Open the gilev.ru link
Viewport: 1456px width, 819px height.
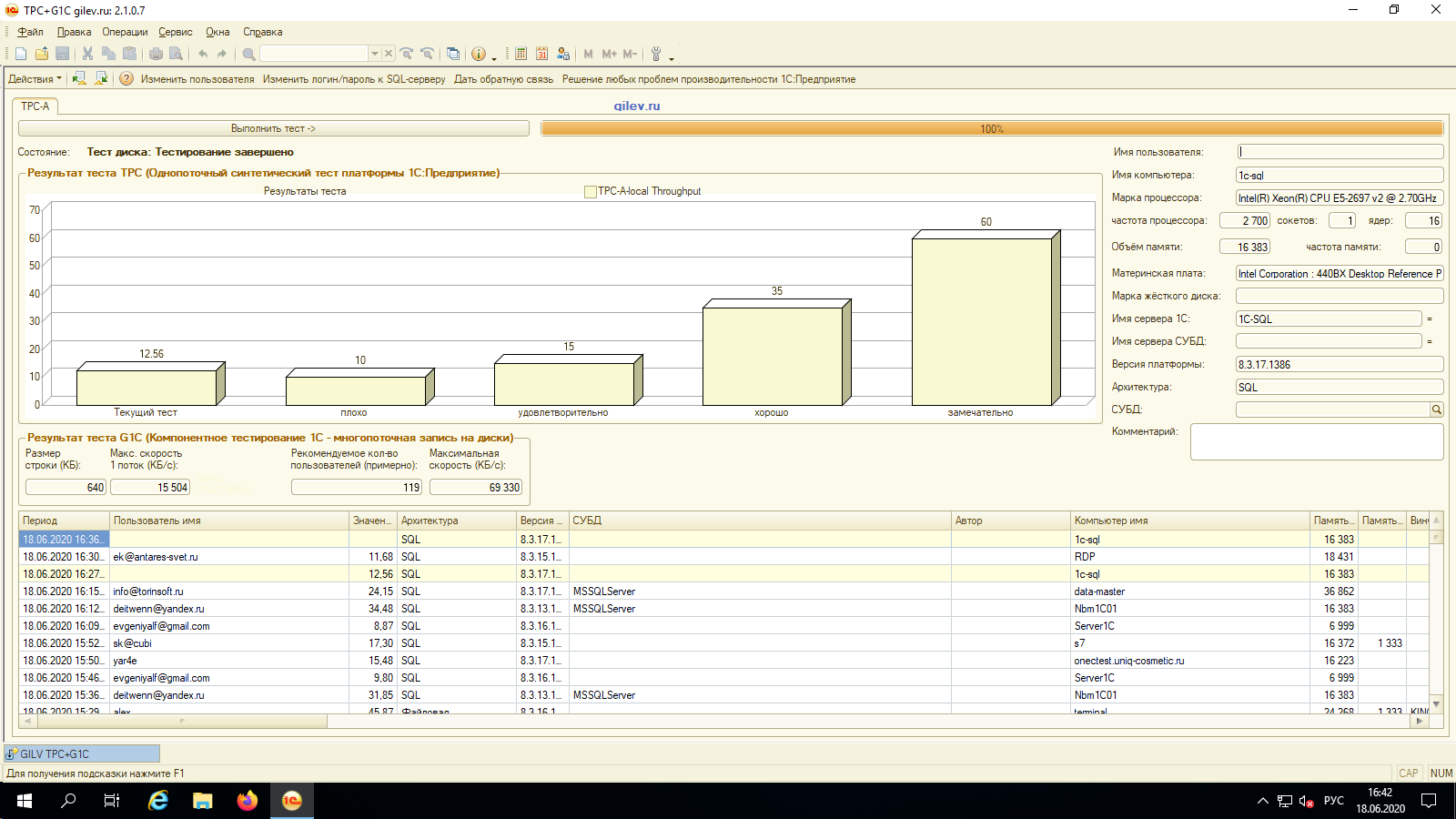[x=637, y=106]
